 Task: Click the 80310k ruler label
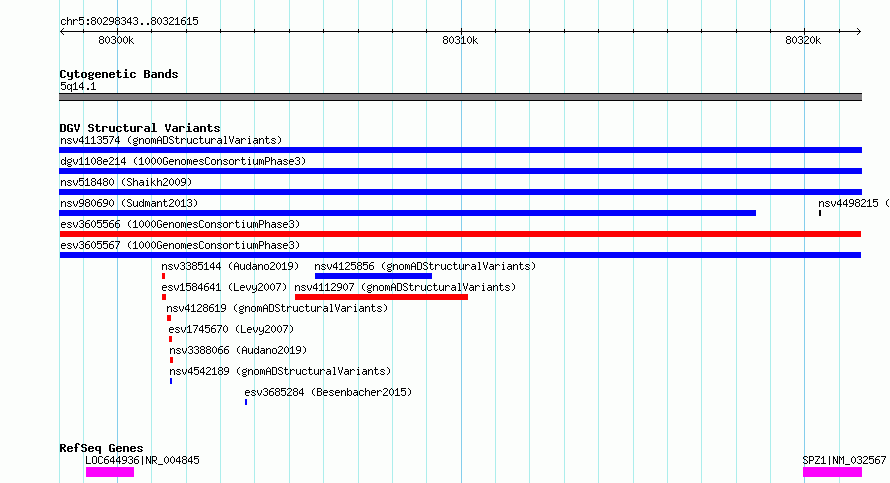(x=460, y=40)
